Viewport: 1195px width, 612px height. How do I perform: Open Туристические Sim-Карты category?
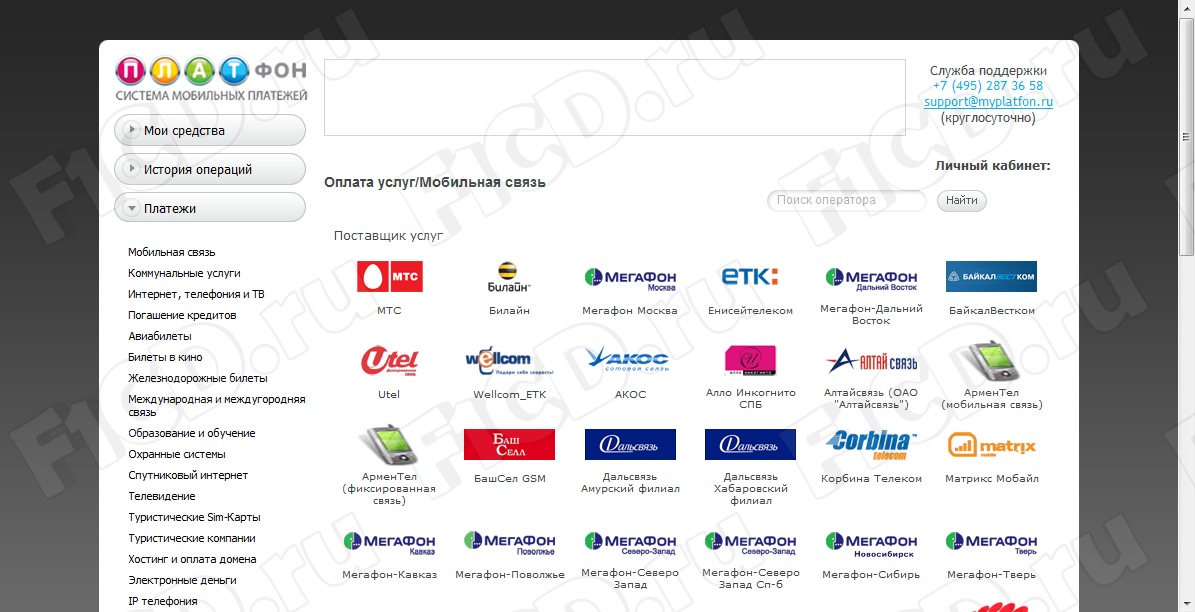194,517
